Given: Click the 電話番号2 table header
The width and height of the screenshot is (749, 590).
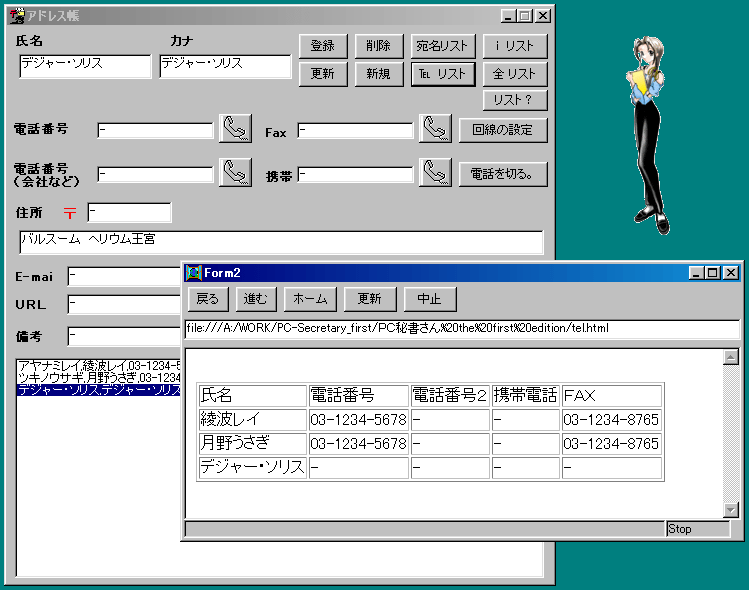Looking at the screenshot, I should tap(450, 395).
